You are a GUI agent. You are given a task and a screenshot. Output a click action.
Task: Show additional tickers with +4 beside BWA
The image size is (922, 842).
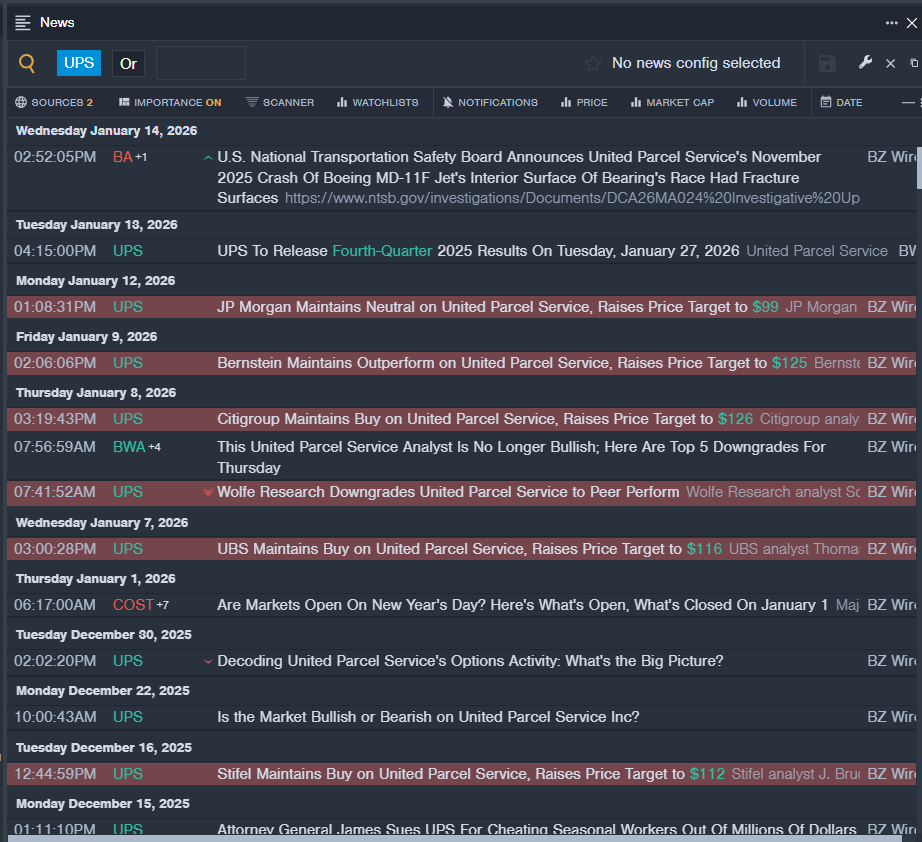(x=154, y=447)
